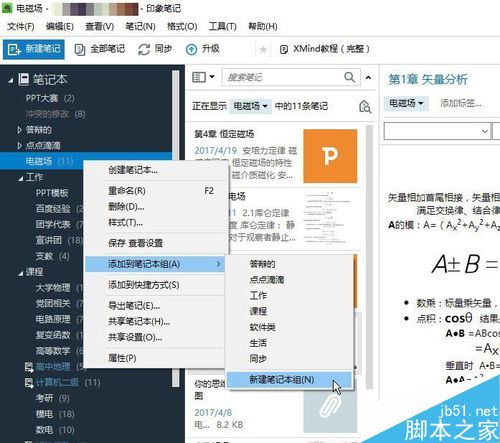Click the note list vertical scrollbar
This screenshot has width=500, height=443.
369,257
